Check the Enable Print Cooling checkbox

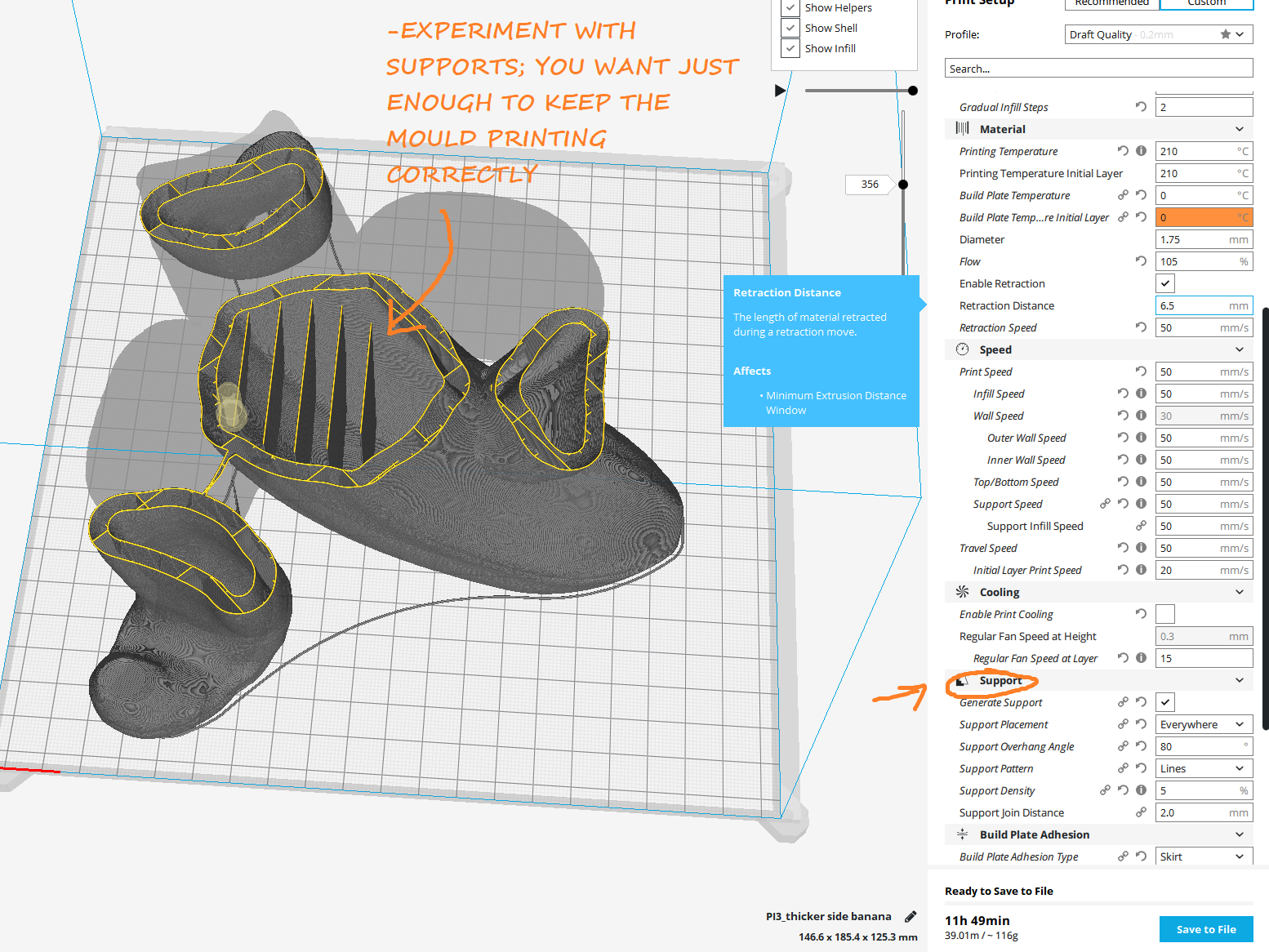(1165, 614)
